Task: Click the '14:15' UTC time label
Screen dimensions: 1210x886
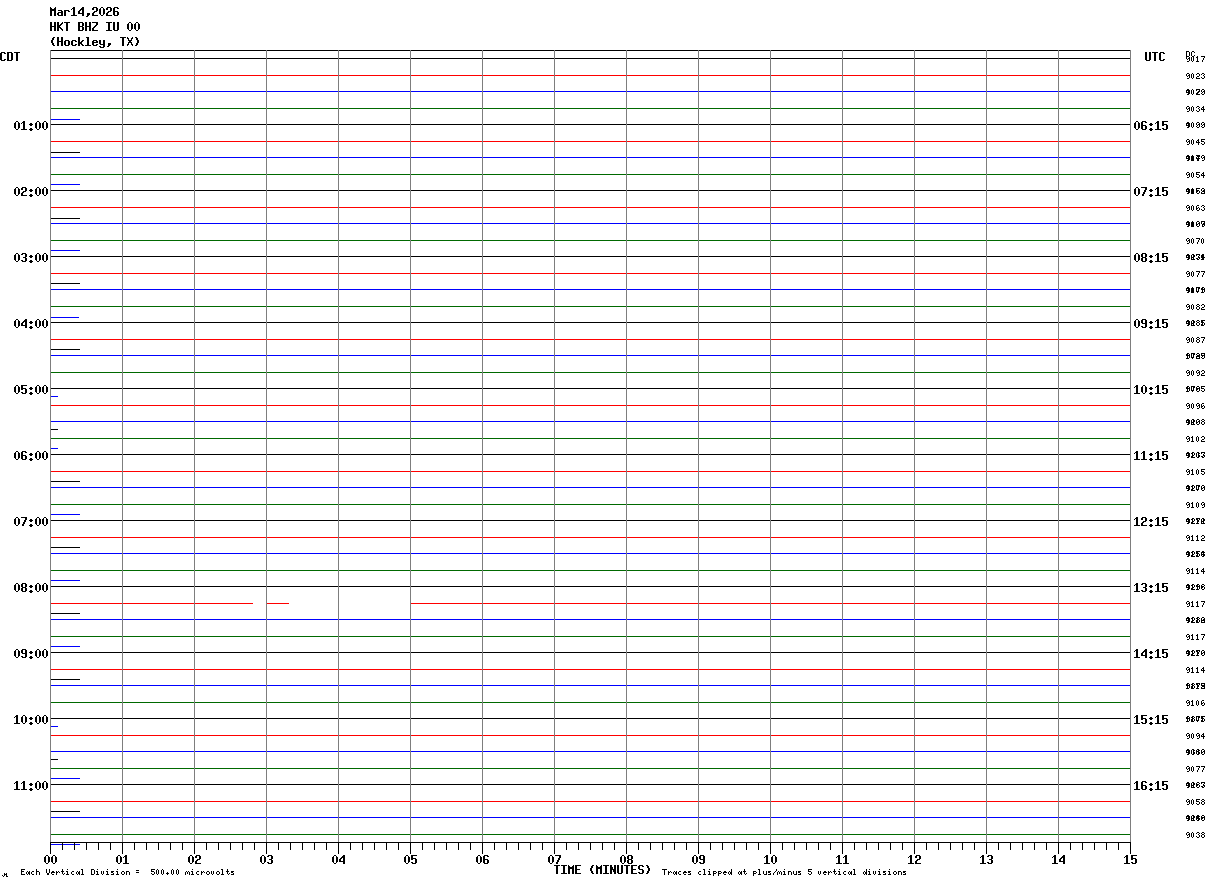Action: (1151, 654)
